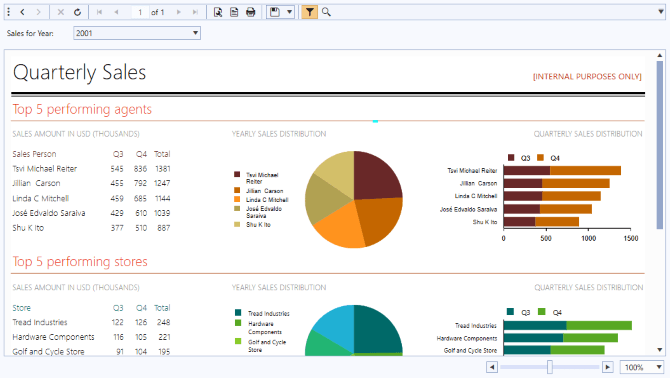
Task: Toggle the parameters area filter button
Action: pos(309,12)
